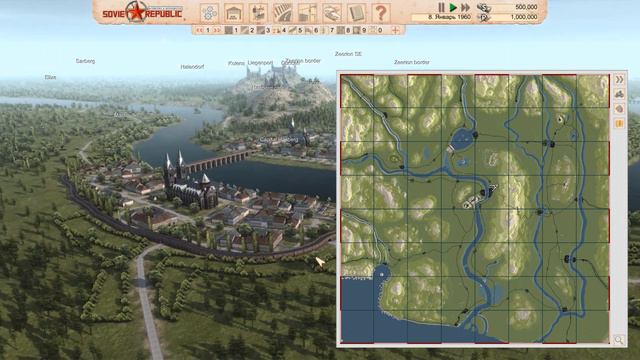Select shortcut slot 3 icon

tap(261, 30)
